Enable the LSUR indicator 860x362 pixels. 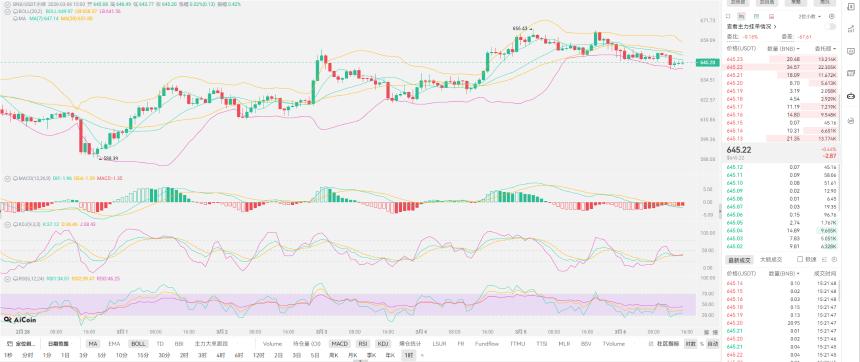[439, 344]
